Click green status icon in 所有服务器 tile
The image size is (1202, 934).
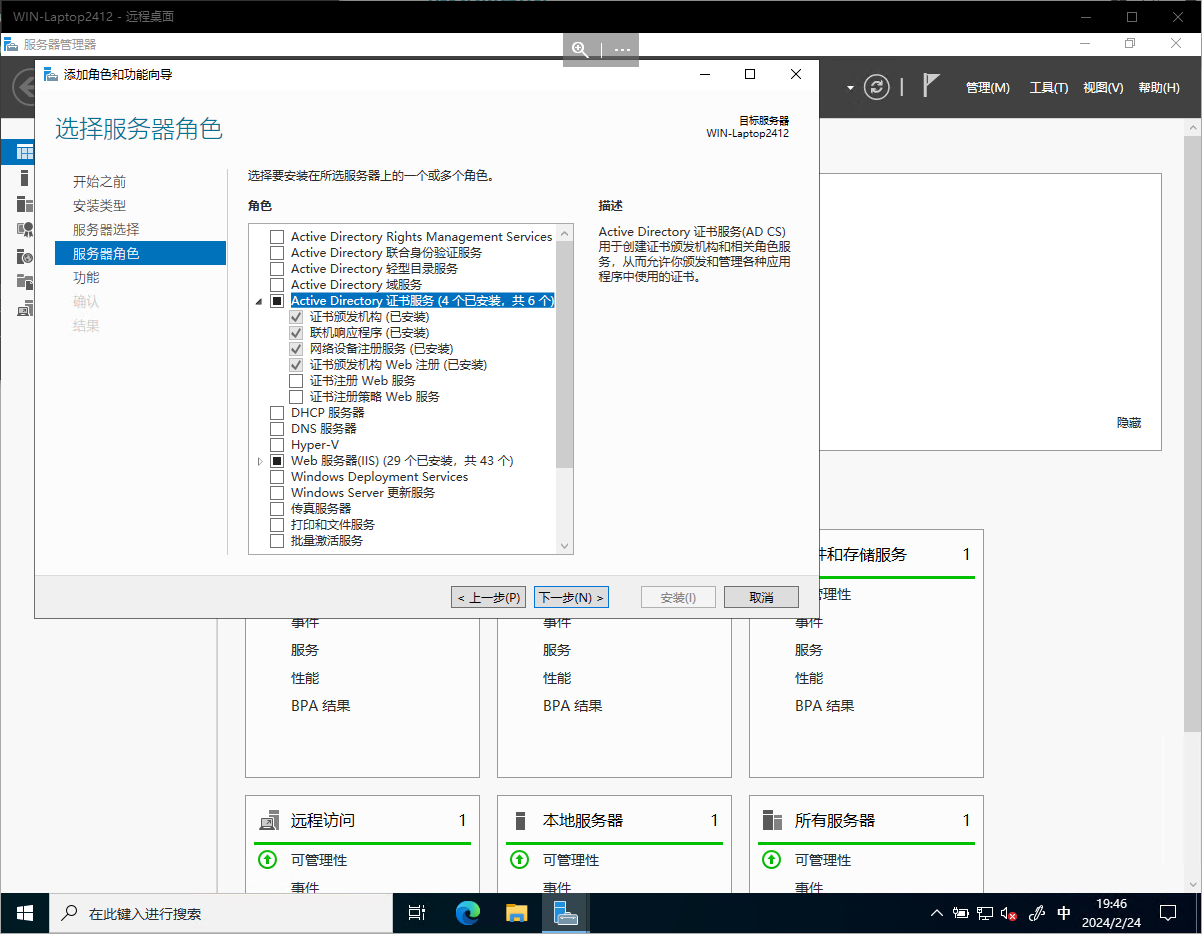point(771,859)
